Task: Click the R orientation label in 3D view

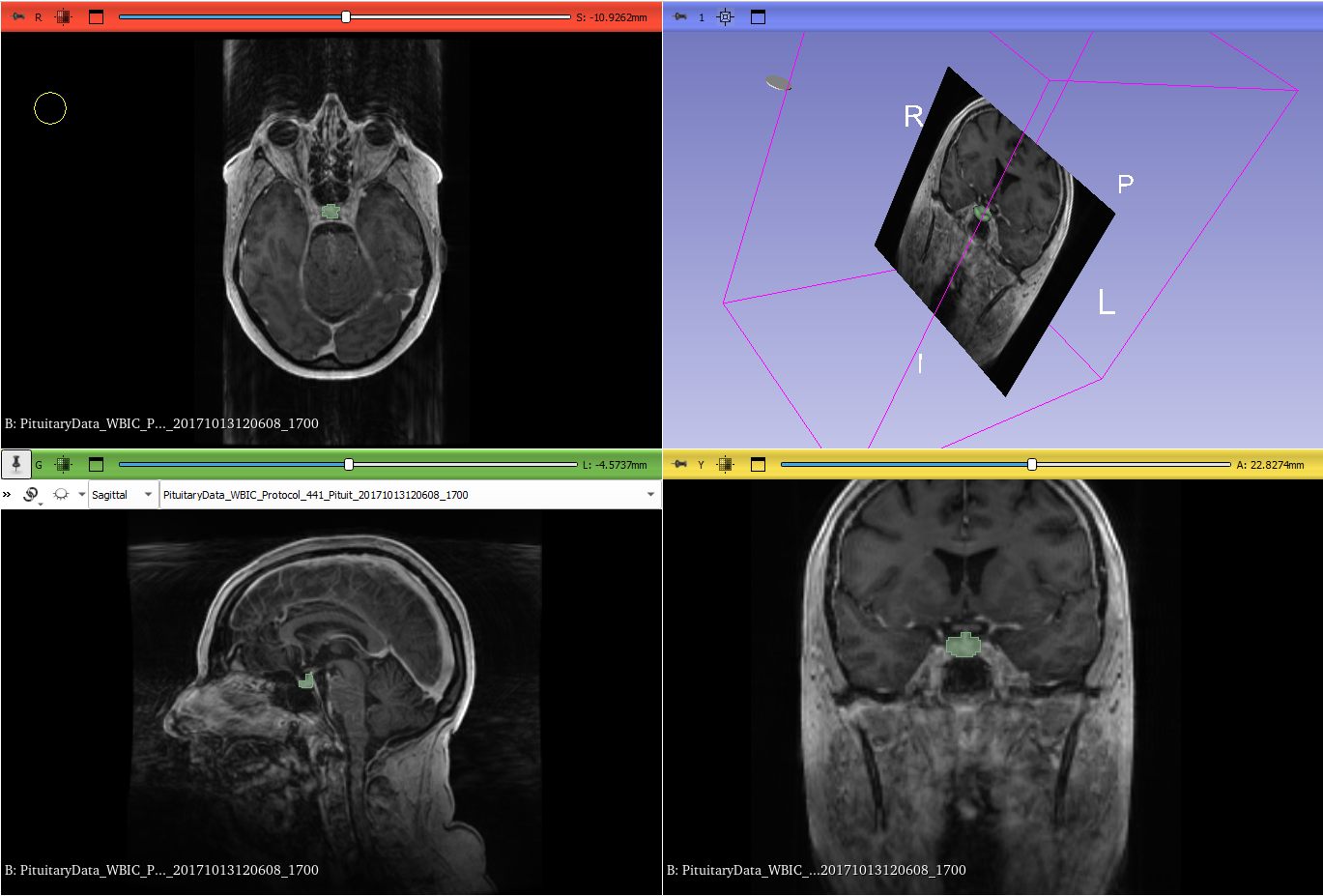Action: (913, 117)
